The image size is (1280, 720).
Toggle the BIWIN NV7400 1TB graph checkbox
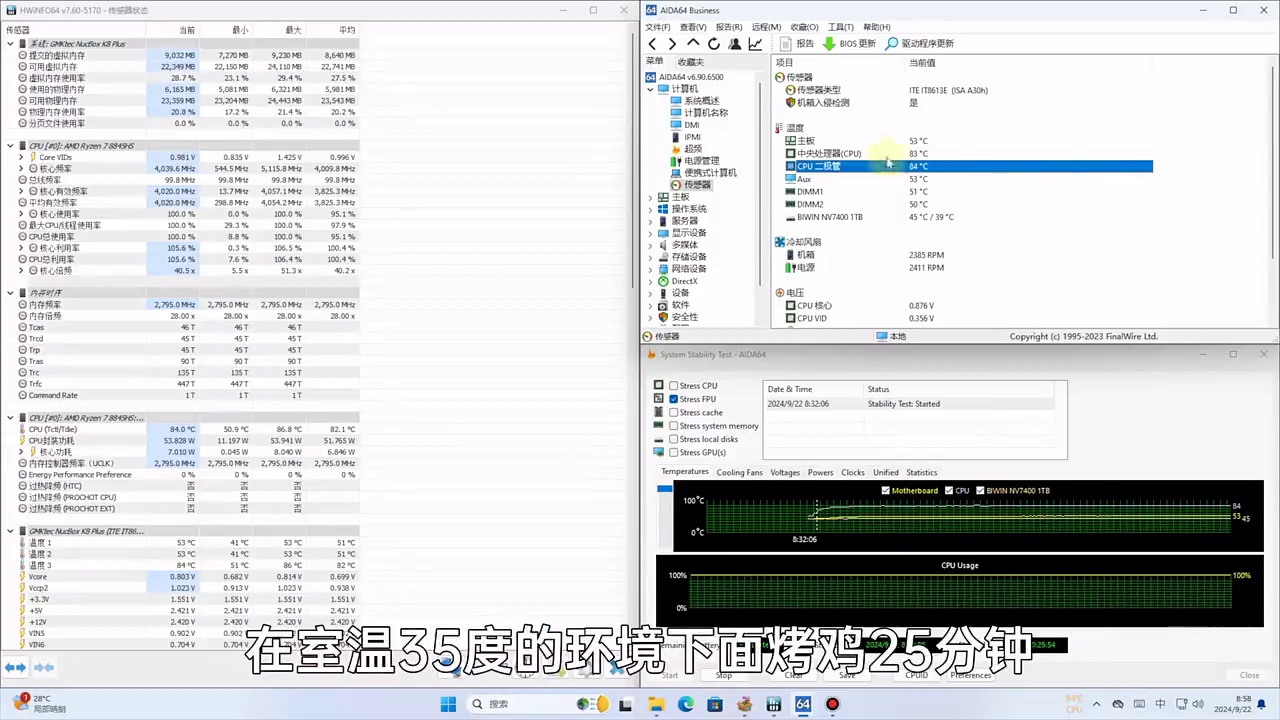[980, 491]
